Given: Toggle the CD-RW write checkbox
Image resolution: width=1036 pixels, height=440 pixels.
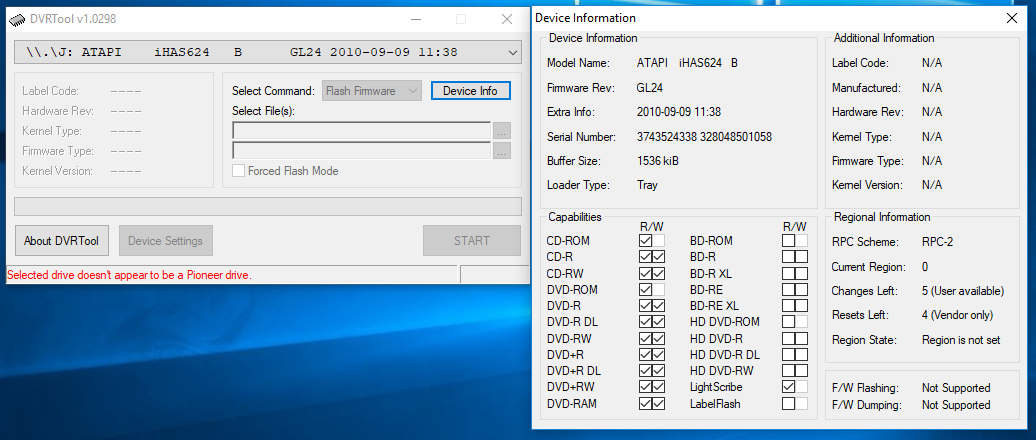Looking at the screenshot, I should (659, 273).
